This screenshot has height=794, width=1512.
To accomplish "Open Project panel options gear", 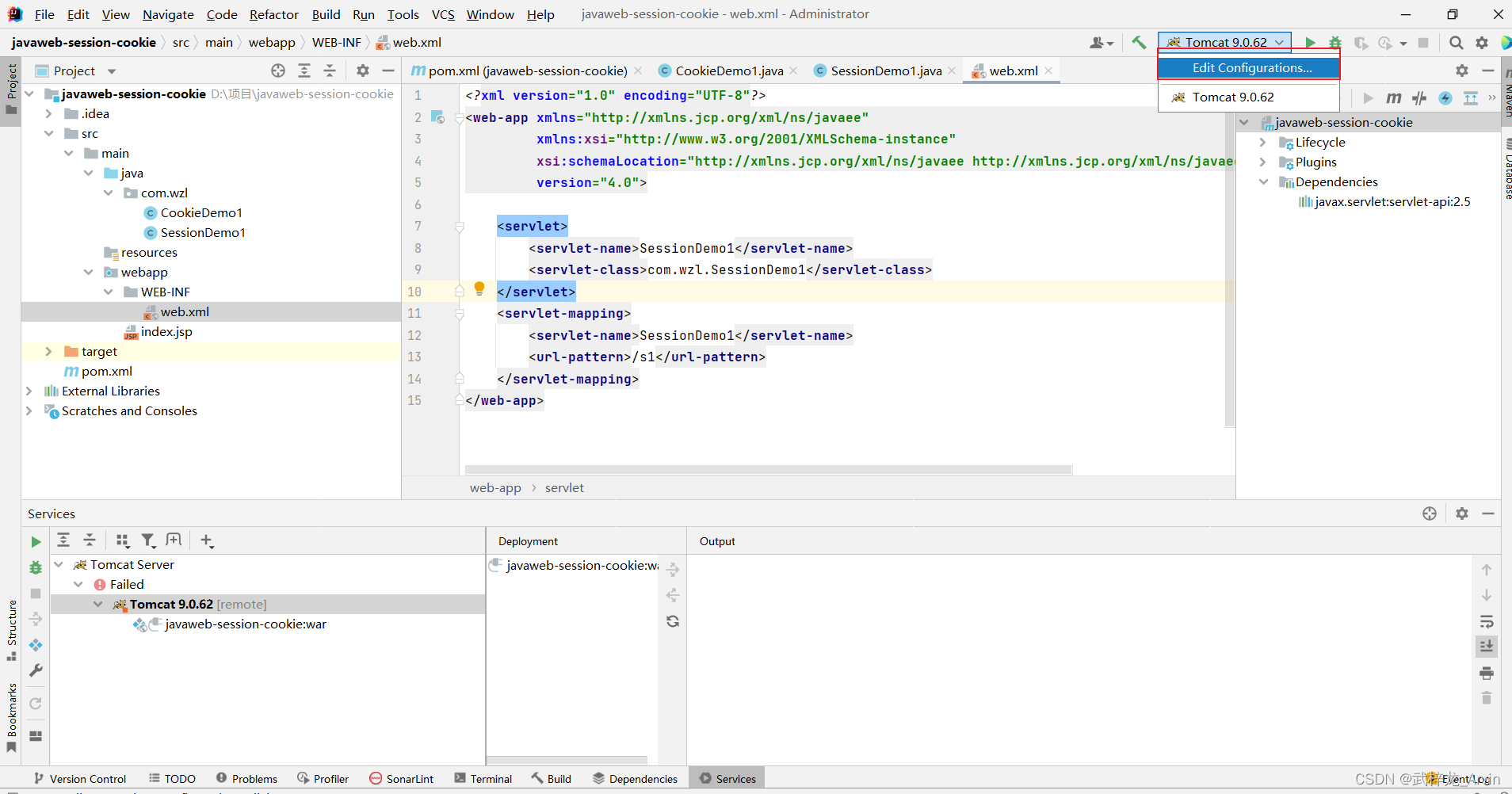I will [x=363, y=71].
